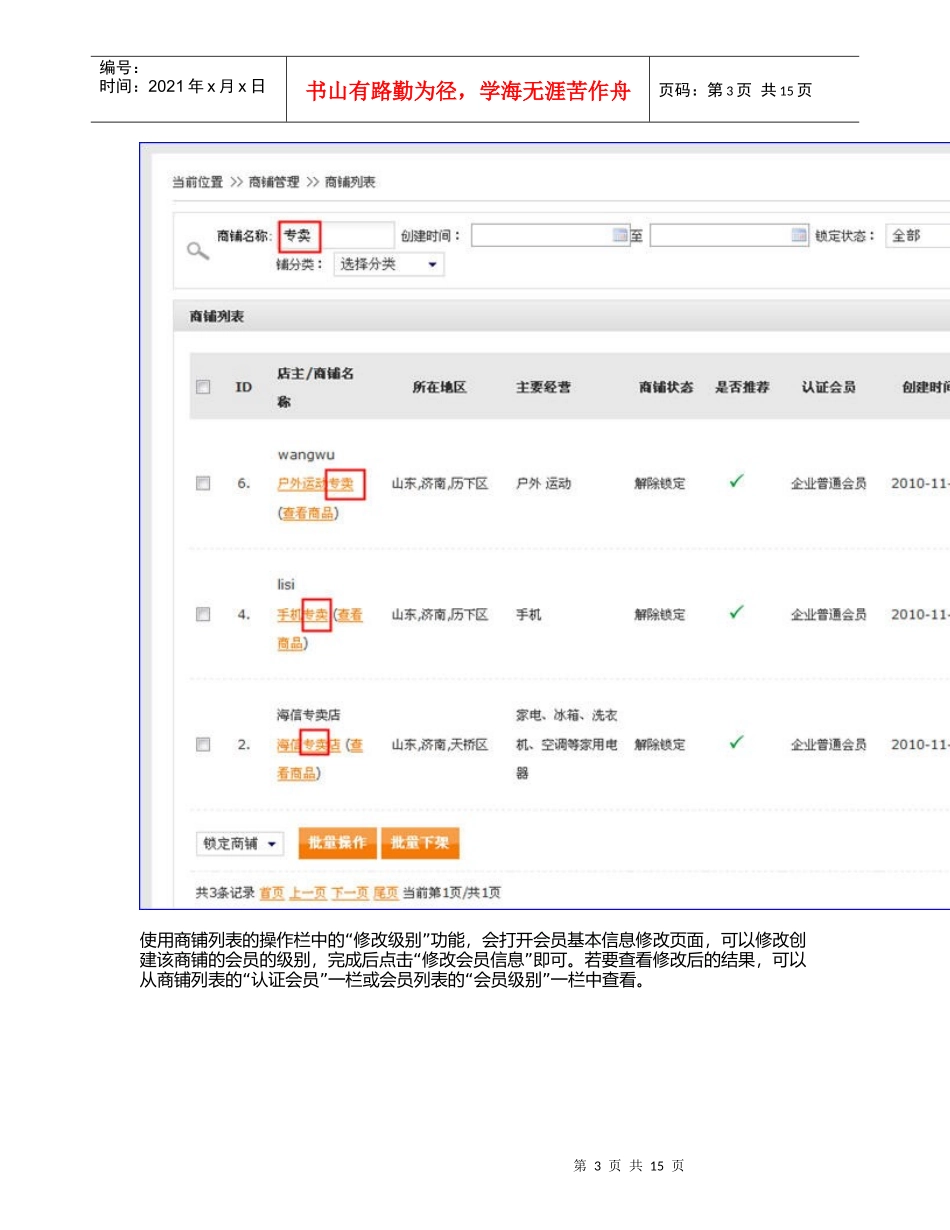
Task: Click owner name wangwu
Action: click(306, 455)
